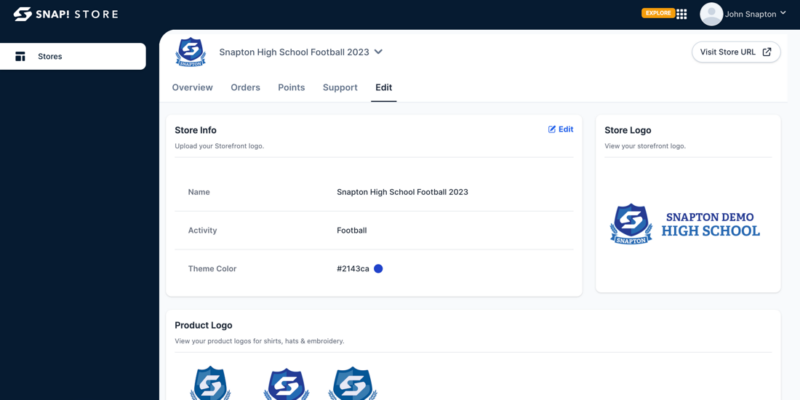
Task: Click the Snapton shield logo beside store name
Action: (191, 52)
